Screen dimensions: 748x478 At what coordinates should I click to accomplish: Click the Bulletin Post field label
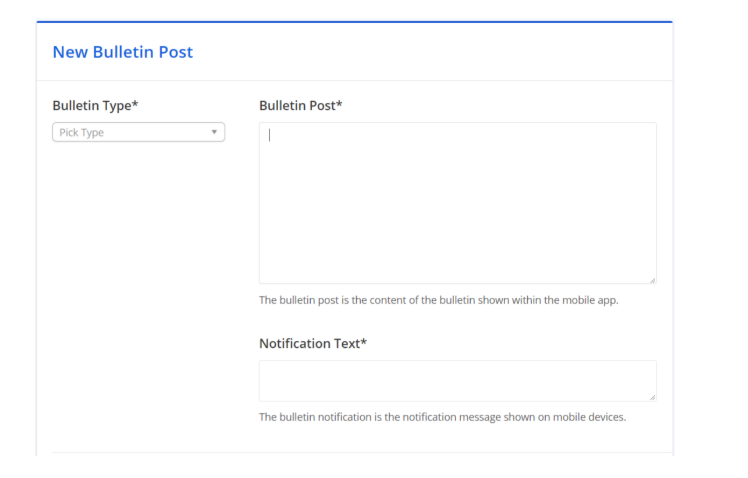point(297,105)
